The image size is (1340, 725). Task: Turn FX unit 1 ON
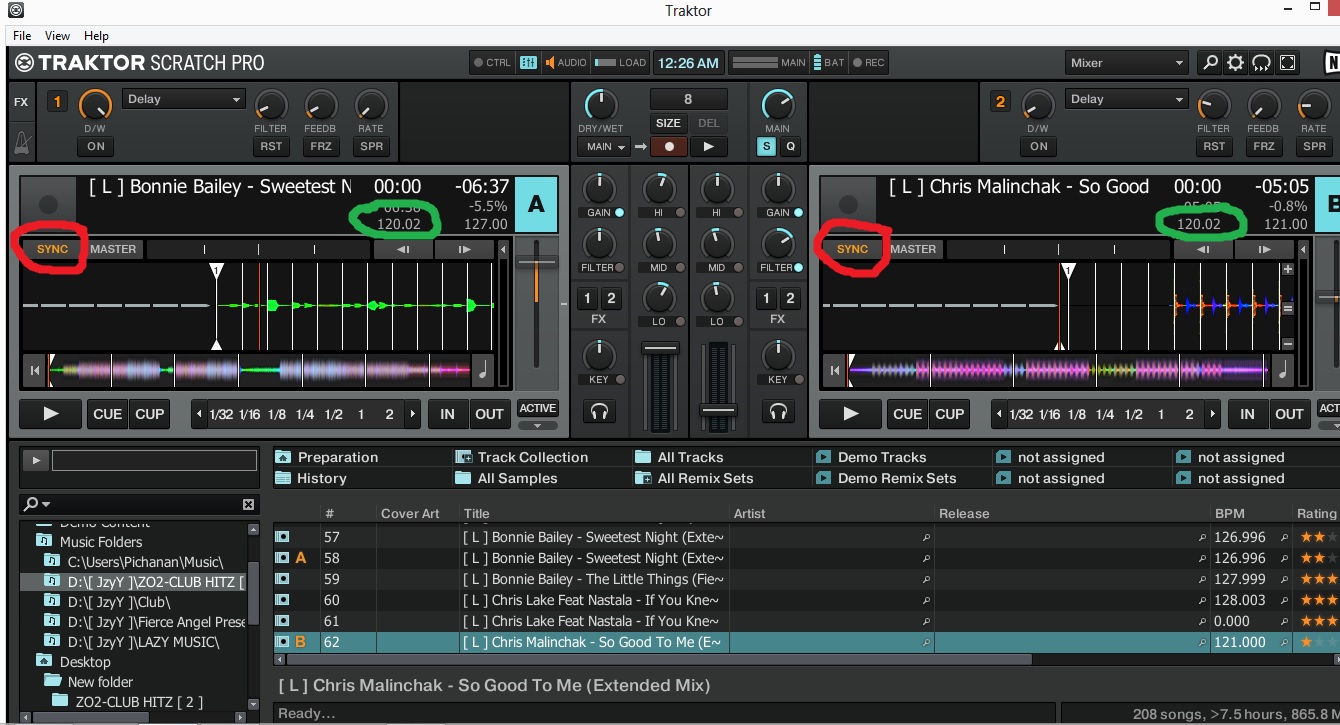pos(96,146)
